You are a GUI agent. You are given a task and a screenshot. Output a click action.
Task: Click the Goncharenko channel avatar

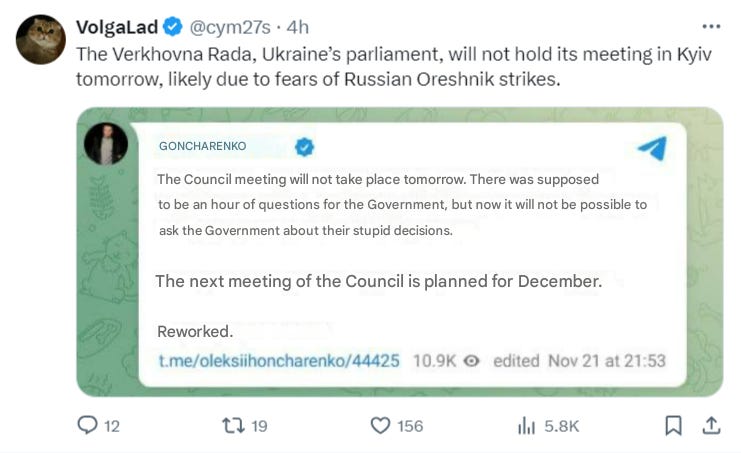click(x=106, y=146)
